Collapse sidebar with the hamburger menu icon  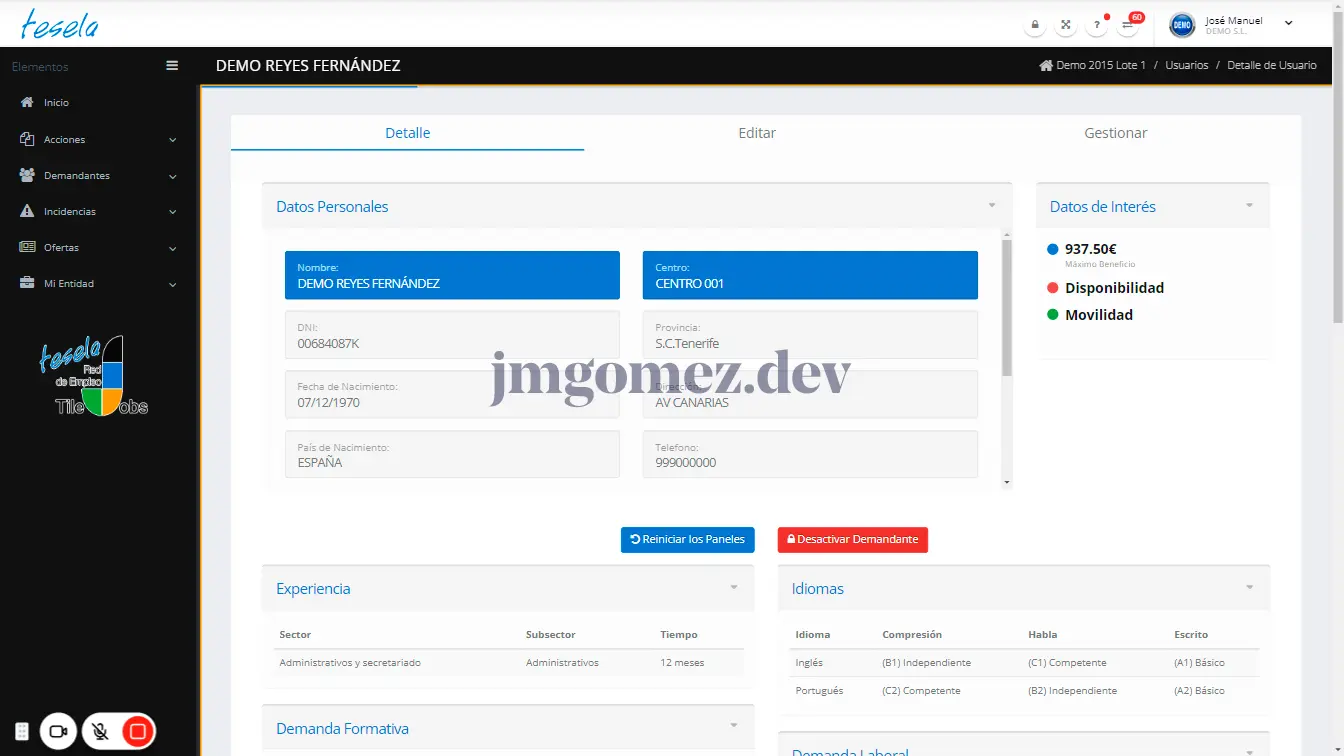(x=172, y=66)
